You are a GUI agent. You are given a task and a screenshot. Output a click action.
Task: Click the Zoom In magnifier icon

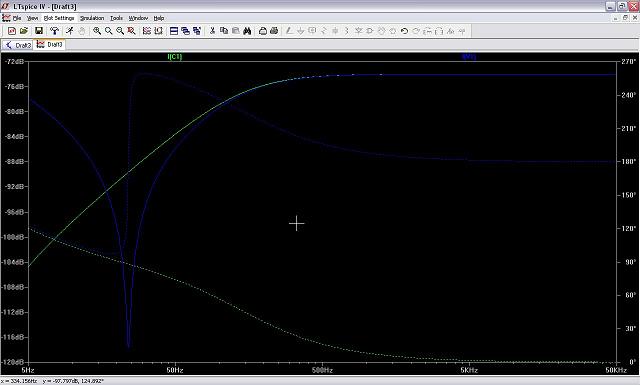pos(97,31)
